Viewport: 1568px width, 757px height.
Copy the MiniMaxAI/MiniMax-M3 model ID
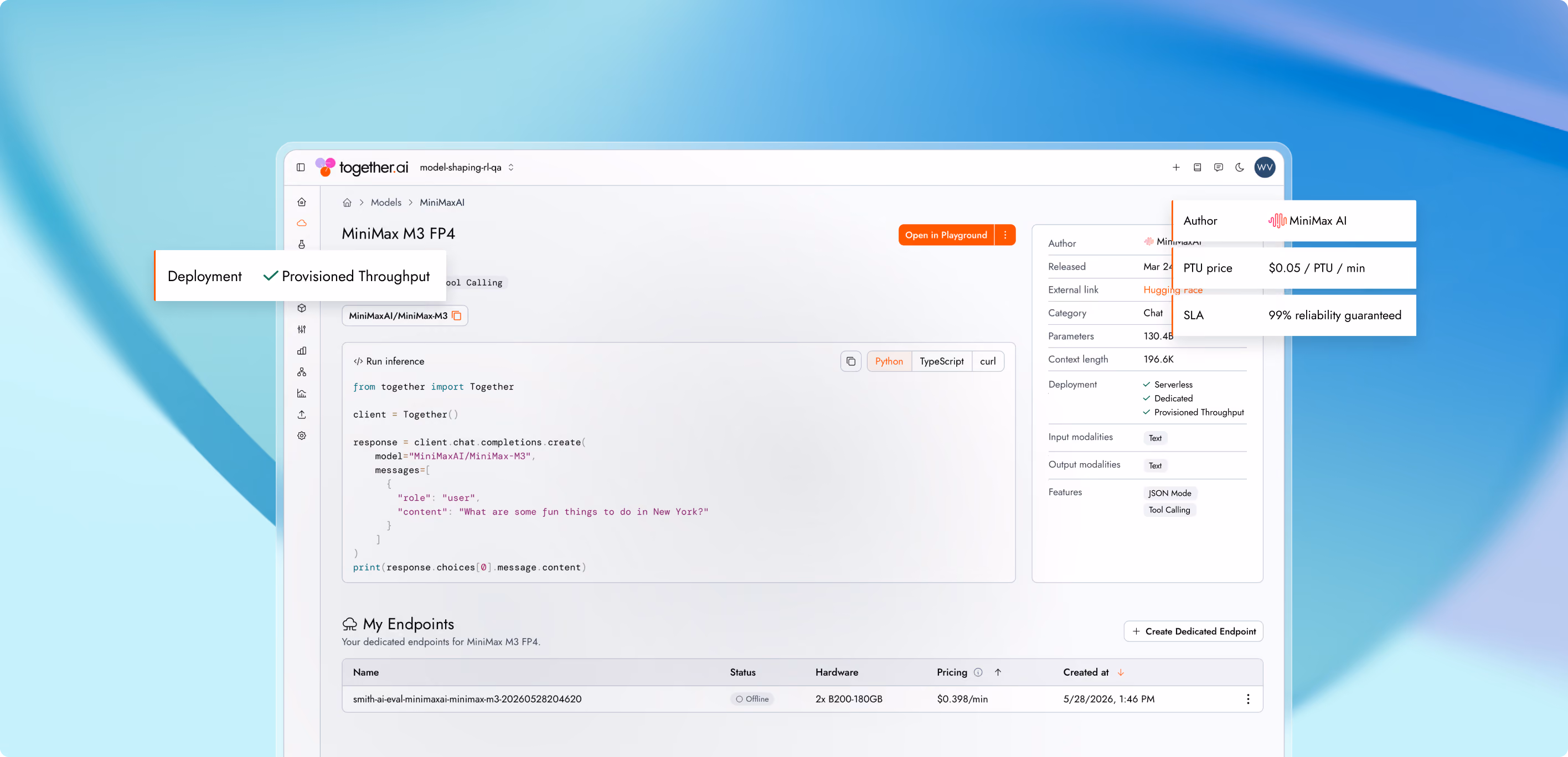[x=457, y=316]
